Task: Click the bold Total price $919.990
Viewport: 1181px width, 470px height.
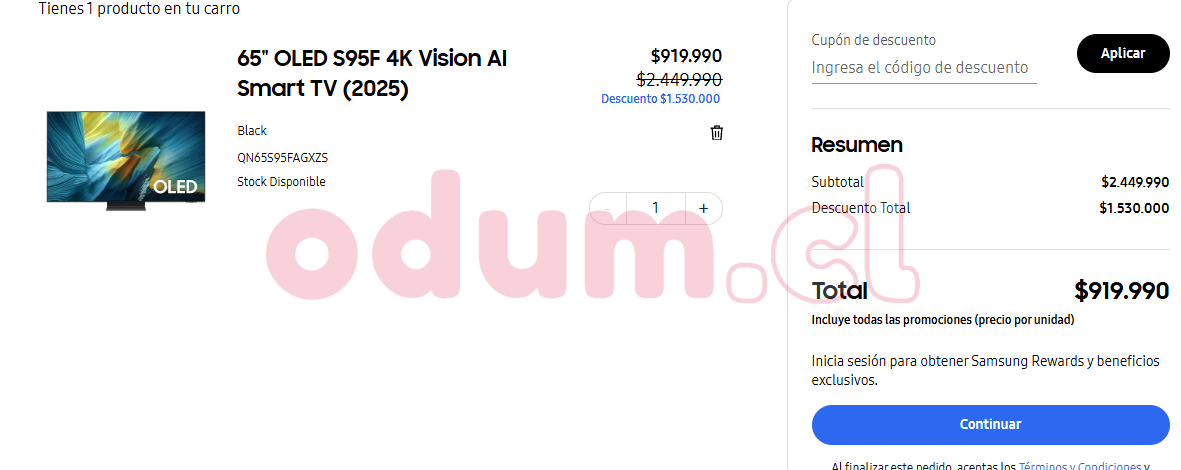Action: tap(1121, 291)
